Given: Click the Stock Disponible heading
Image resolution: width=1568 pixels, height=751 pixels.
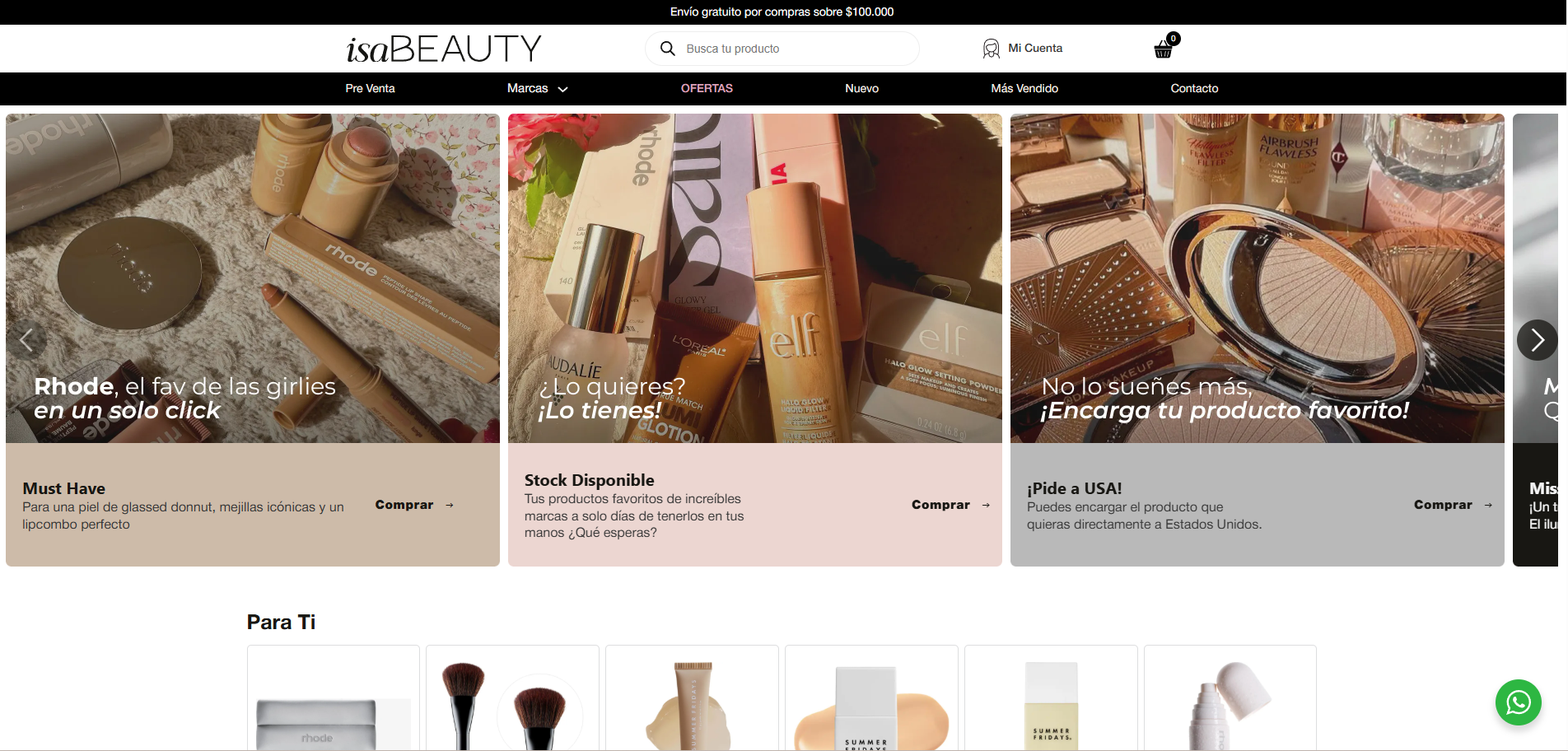Looking at the screenshot, I should click(589, 480).
